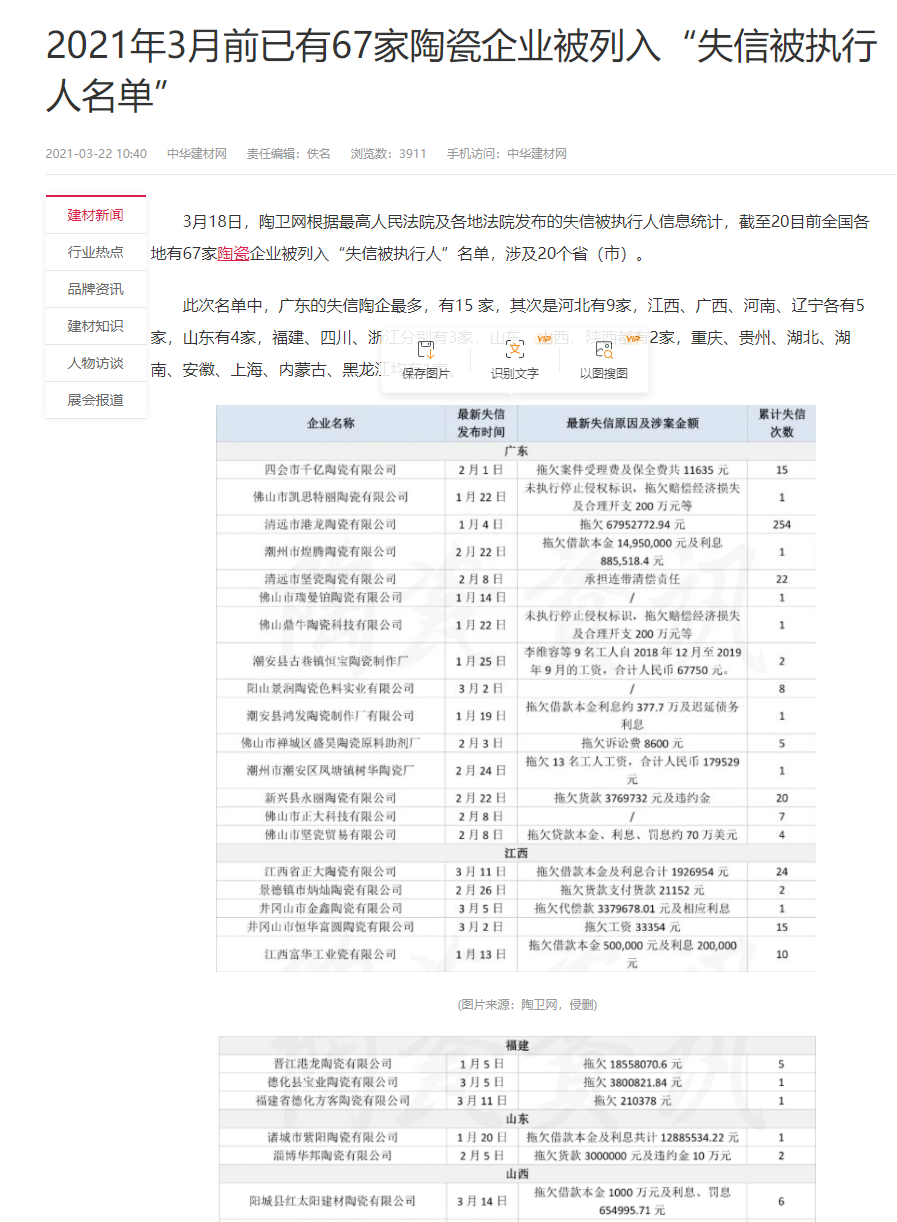This screenshot has height=1222, width=897.
Task: Click 企业名称 table column header
Action: point(331,423)
